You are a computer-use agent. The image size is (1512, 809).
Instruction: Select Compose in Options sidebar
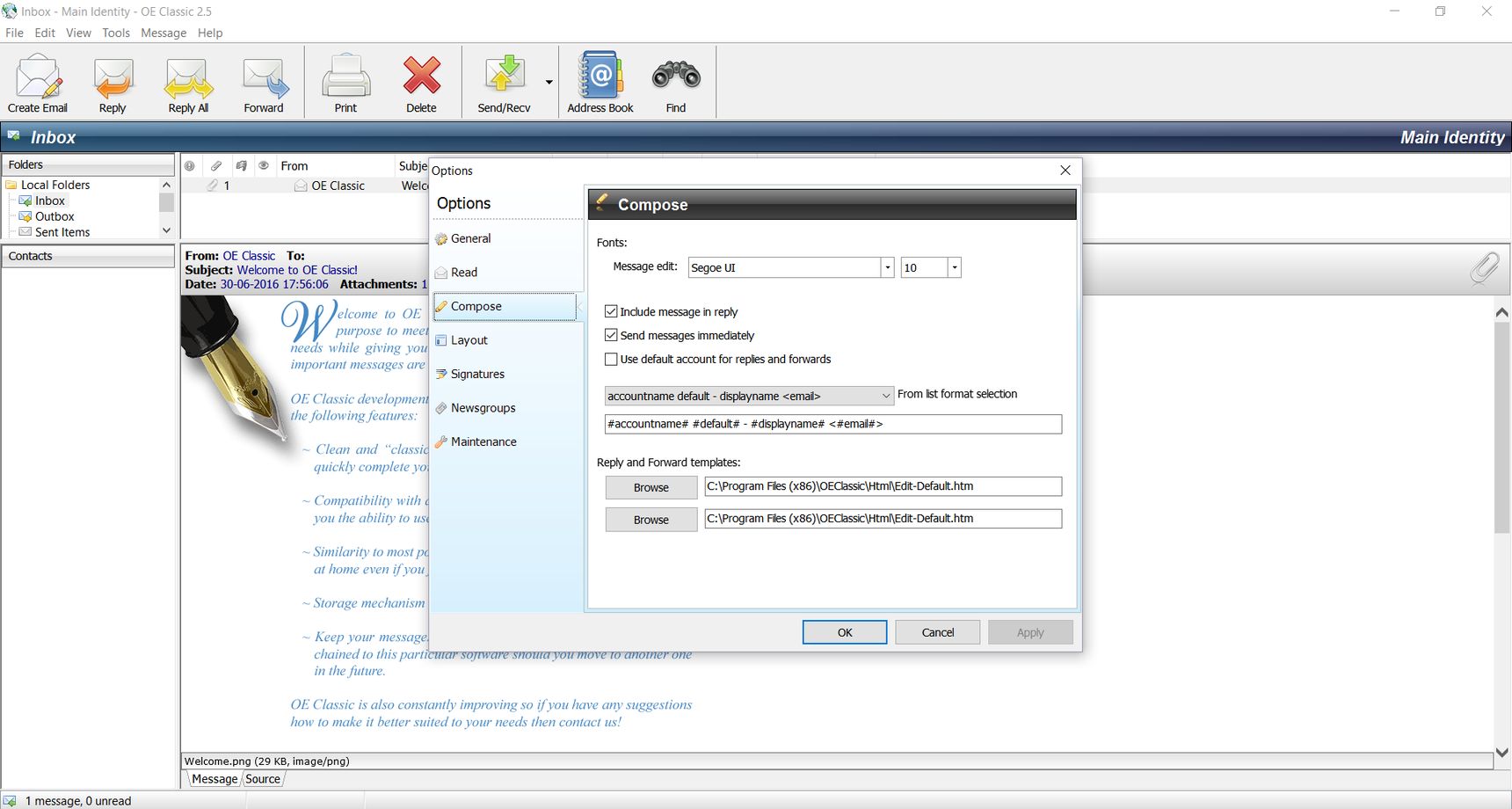505,306
